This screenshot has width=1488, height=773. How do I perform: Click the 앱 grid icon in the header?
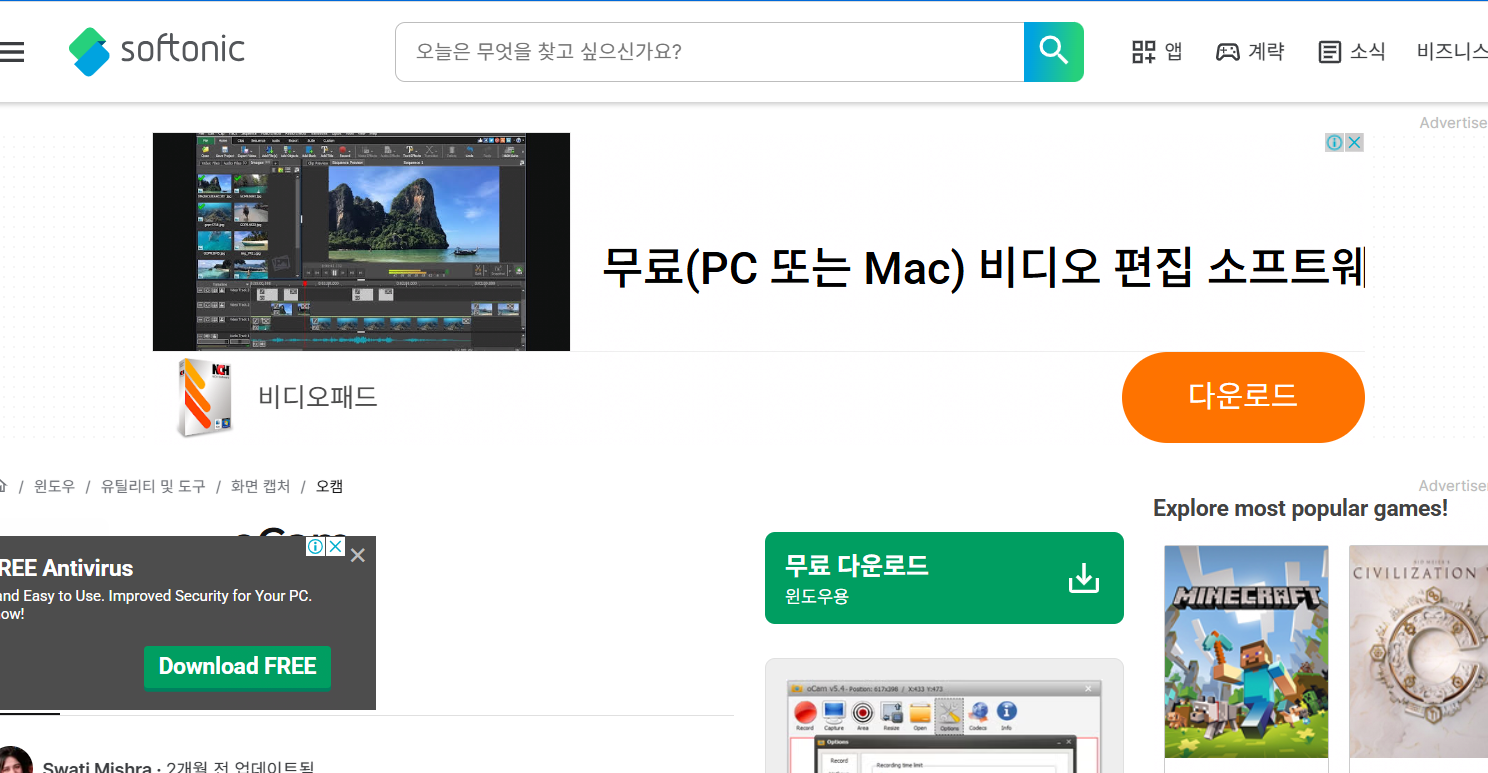(x=1144, y=51)
